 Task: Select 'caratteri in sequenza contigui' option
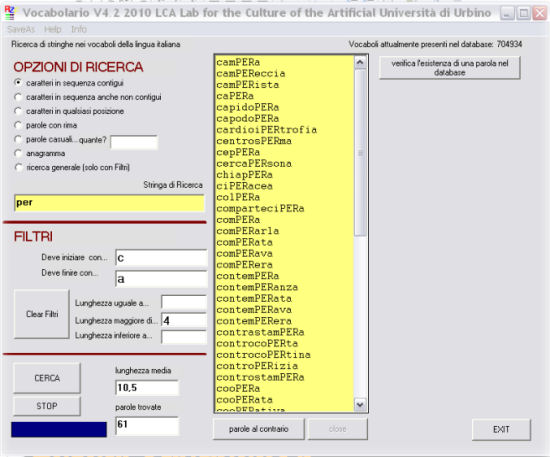pos(18,83)
